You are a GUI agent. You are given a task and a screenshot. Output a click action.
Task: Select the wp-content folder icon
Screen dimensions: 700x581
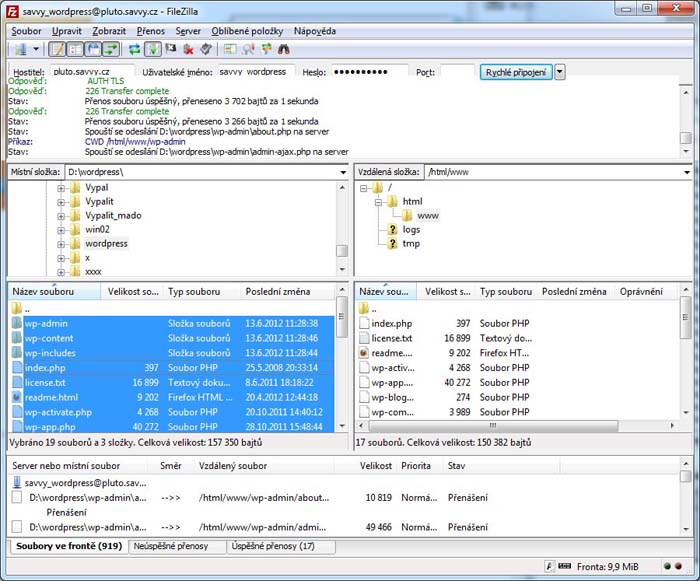(x=17, y=338)
